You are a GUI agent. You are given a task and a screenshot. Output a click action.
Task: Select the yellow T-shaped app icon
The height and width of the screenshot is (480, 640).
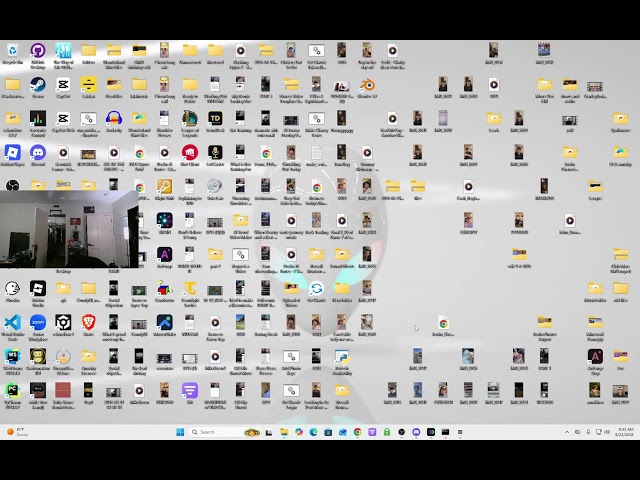pyautogui.click(x=190, y=289)
